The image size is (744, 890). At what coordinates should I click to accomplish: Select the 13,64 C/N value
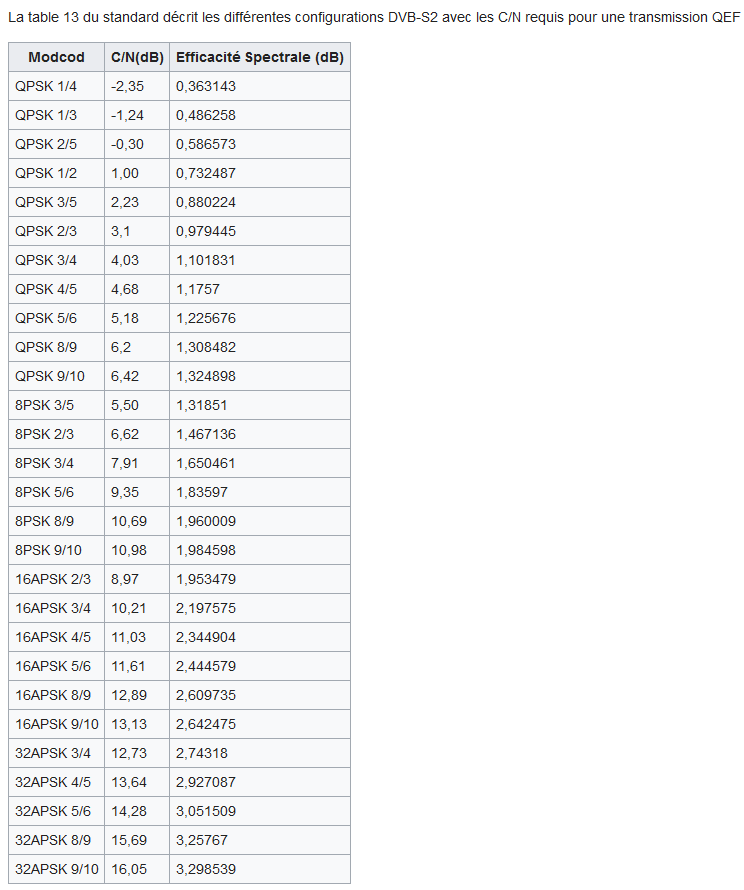tap(128, 782)
